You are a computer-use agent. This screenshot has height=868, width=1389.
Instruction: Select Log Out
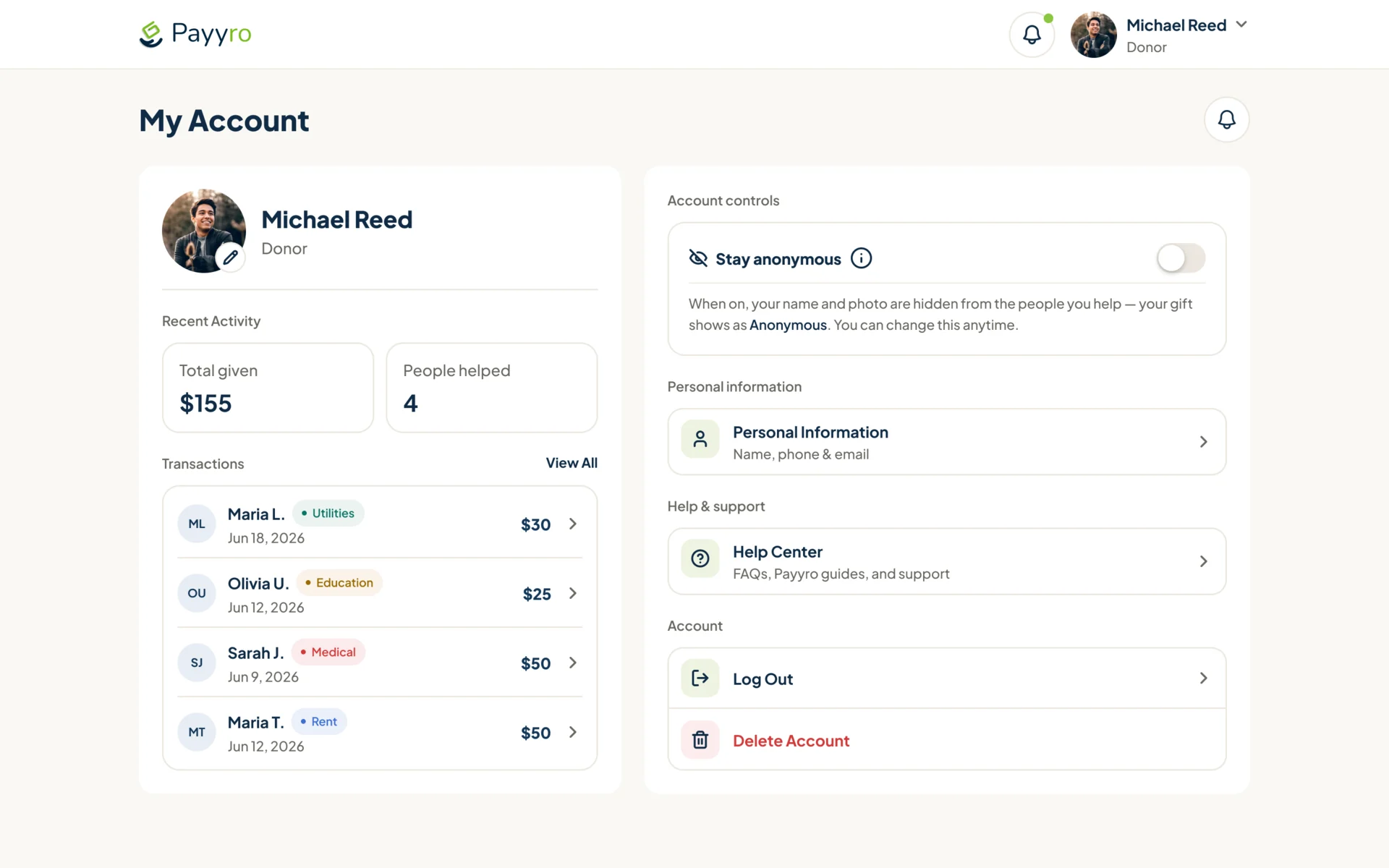[x=947, y=678]
